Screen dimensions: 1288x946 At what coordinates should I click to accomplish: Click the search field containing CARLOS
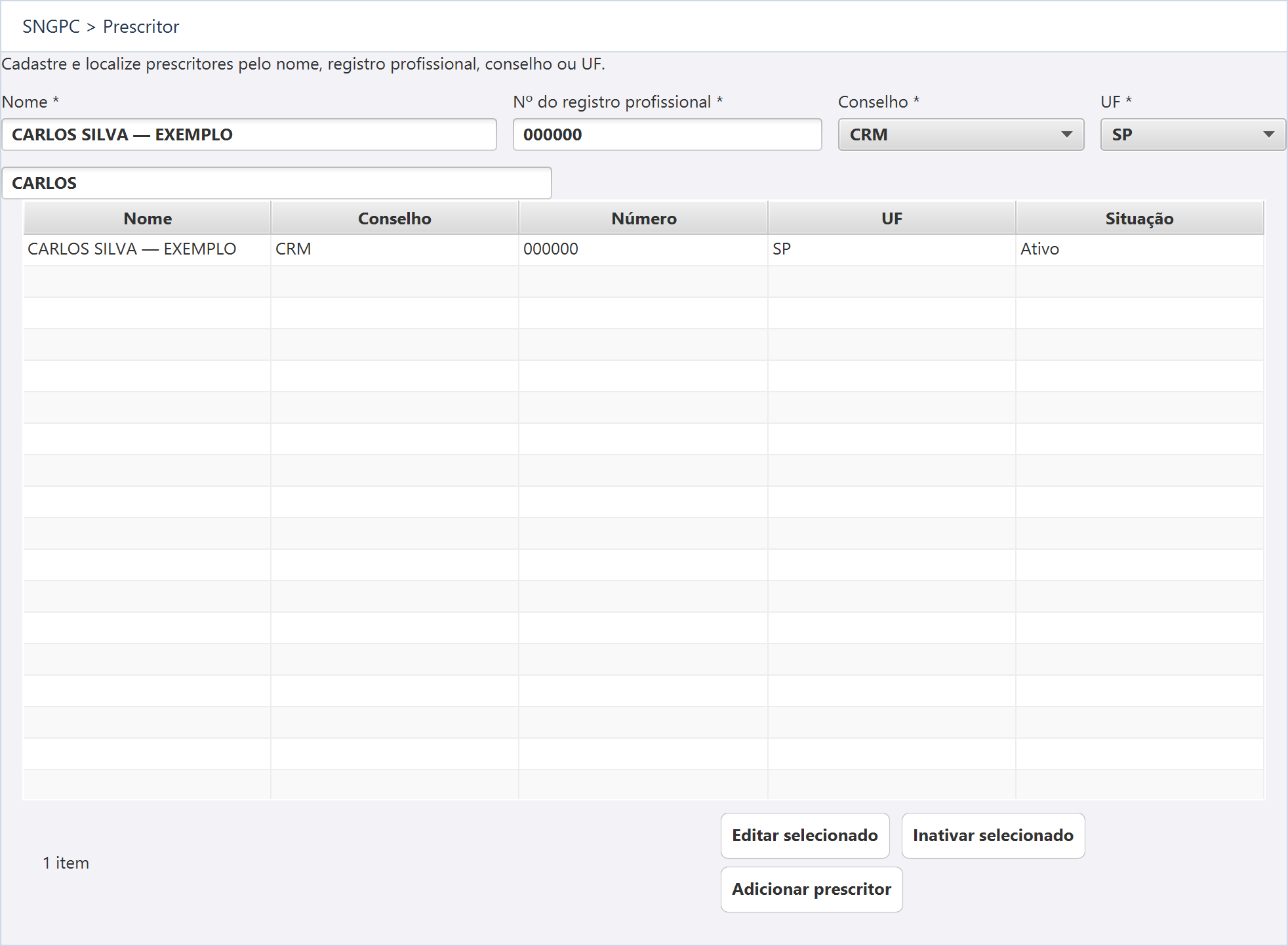[277, 183]
